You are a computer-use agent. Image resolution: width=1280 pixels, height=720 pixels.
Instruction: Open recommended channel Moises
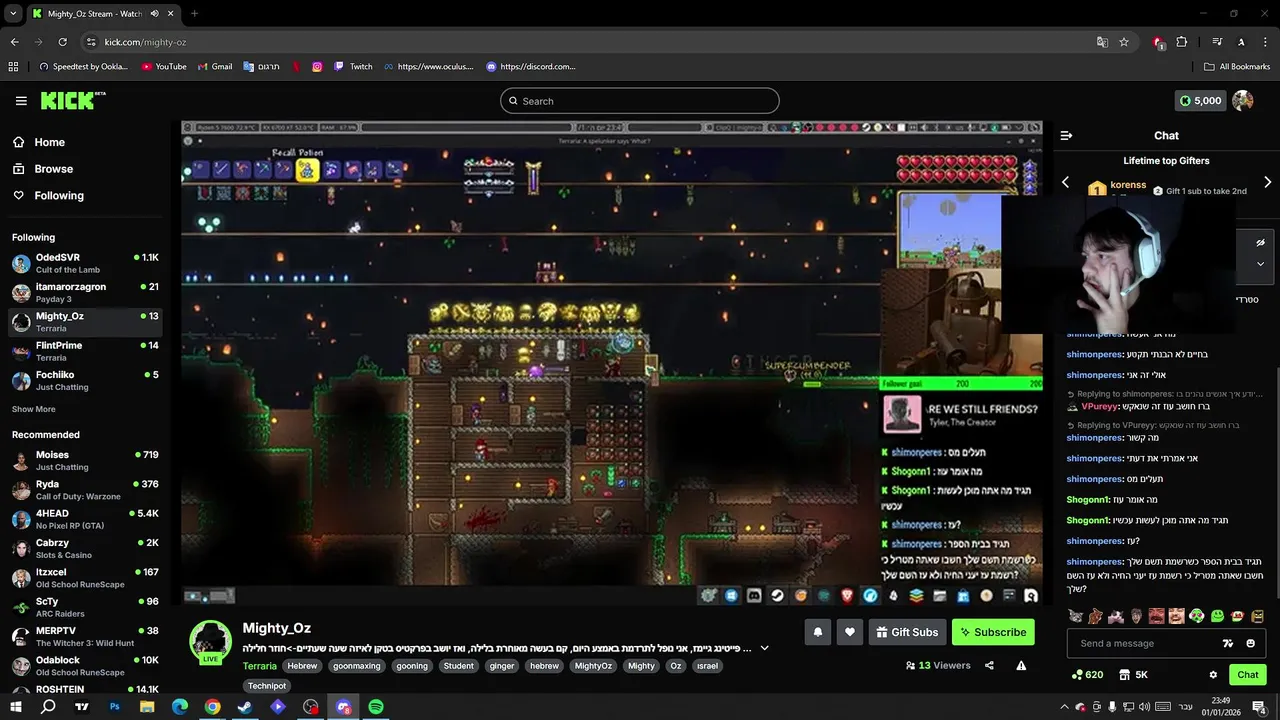tap(85, 461)
